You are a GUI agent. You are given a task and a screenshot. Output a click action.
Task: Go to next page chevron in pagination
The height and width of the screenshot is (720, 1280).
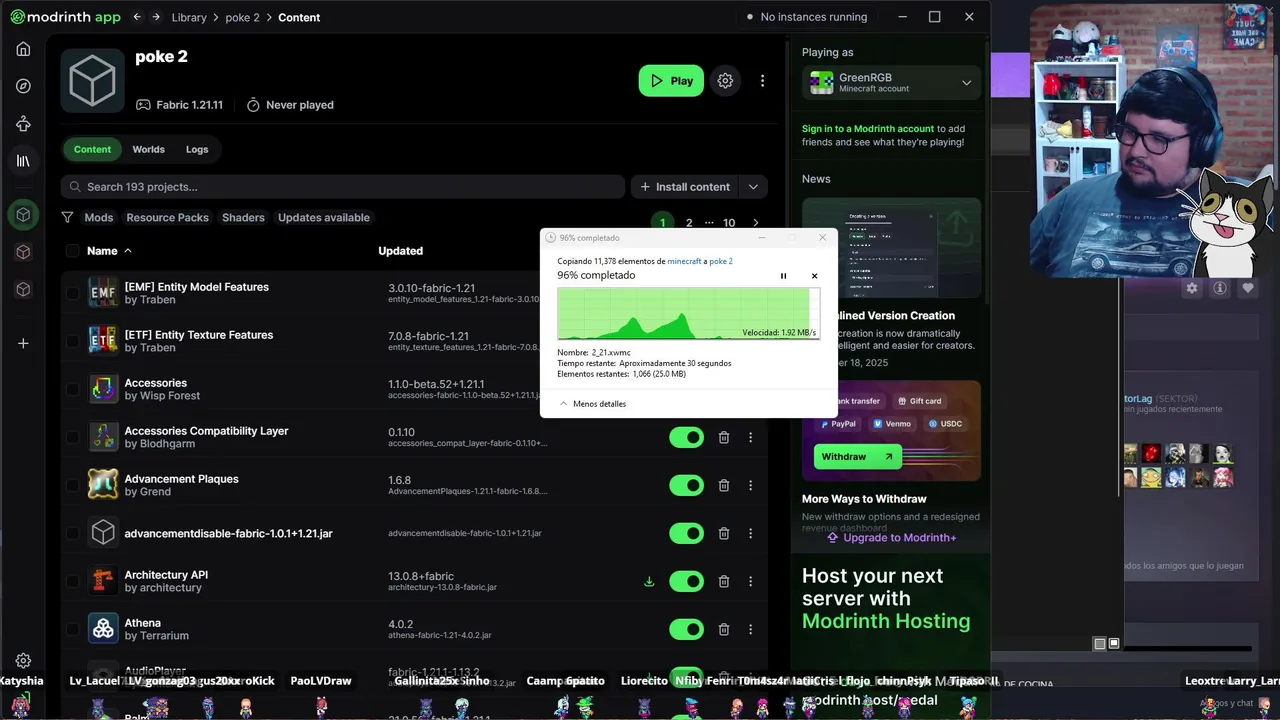click(x=755, y=223)
